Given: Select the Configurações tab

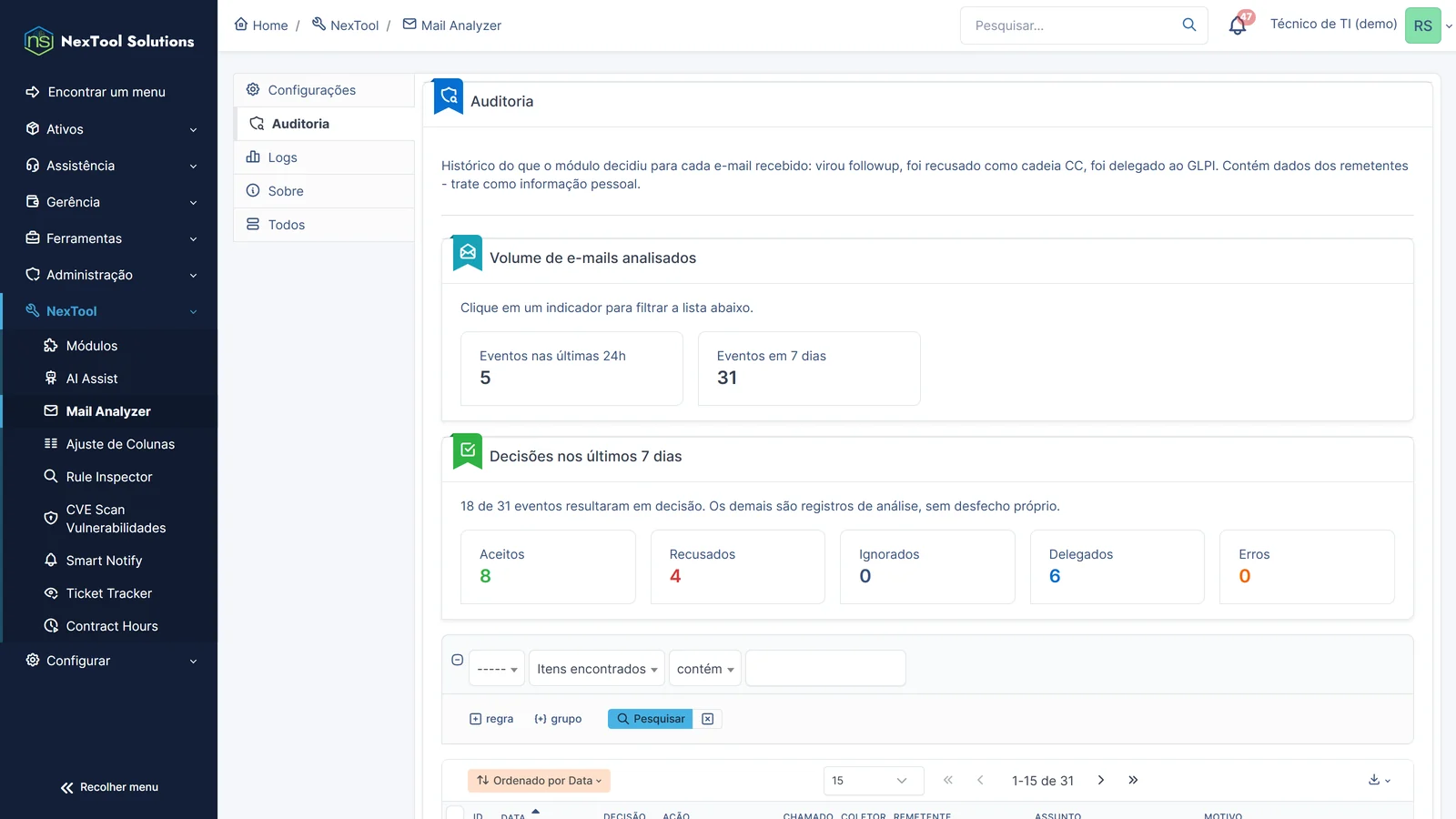Looking at the screenshot, I should point(324,90).
